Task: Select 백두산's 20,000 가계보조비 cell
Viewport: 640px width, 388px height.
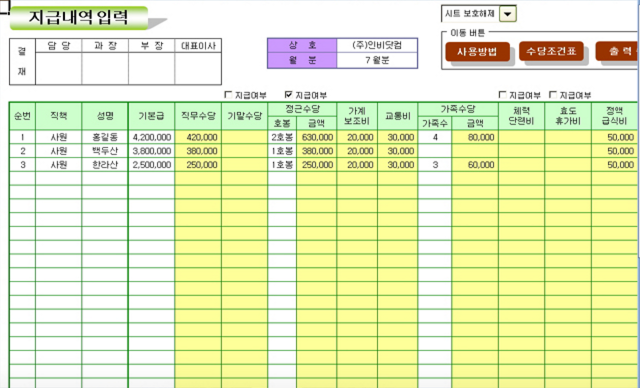Action: click(x=357, y=151)
